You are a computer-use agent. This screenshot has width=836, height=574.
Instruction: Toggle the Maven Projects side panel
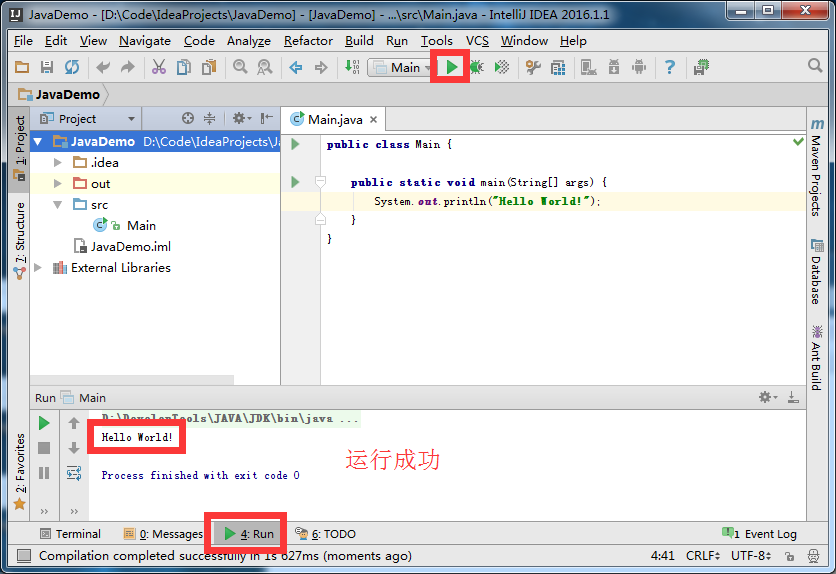[816, 168]
